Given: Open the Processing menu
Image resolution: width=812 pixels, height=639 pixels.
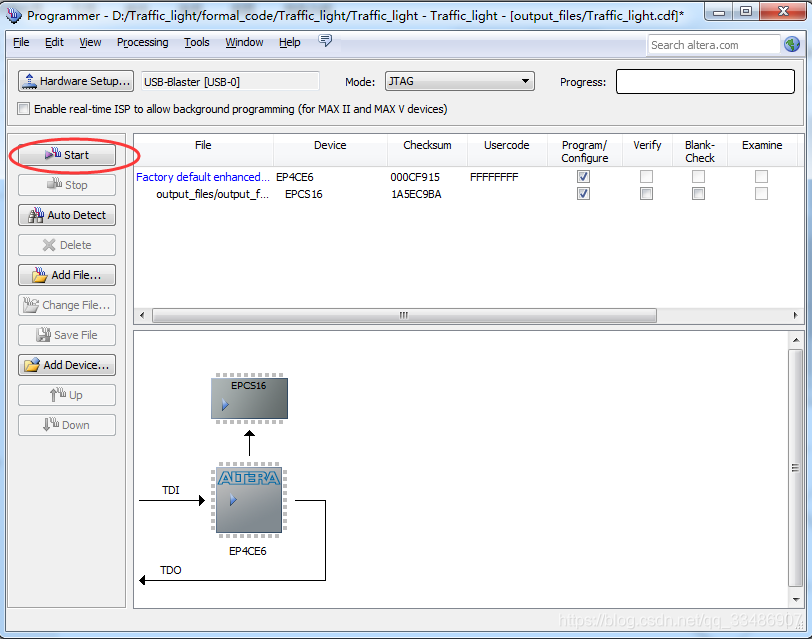Looking at the screenshot, I should 142,42.
